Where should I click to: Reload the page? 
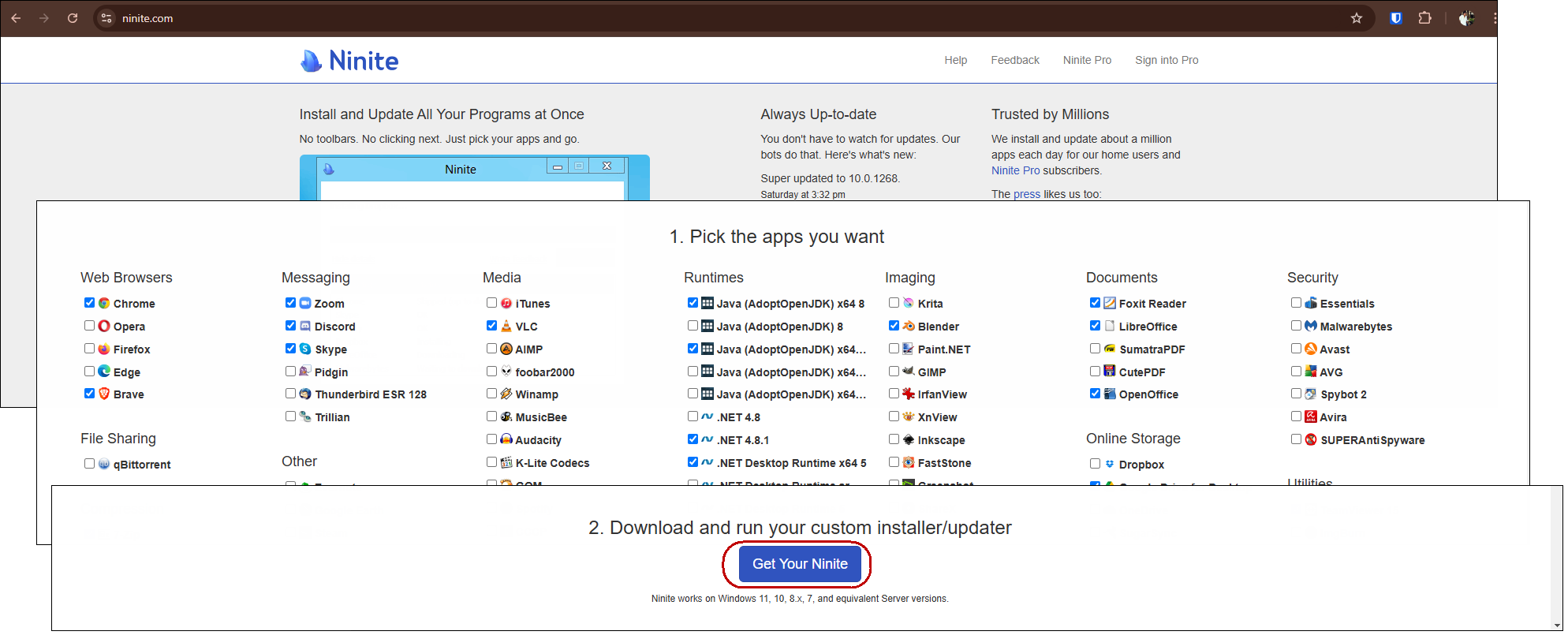pos(73,18)
